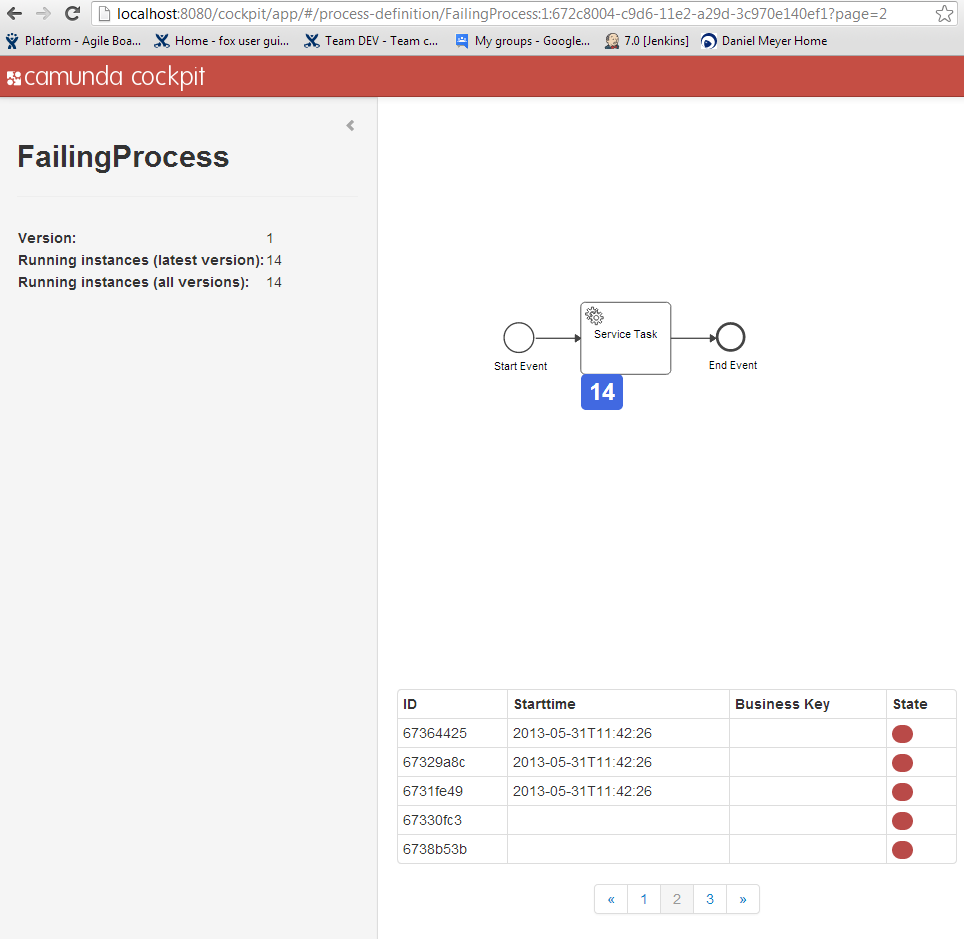Select page 3 of the instance list
This screenshot has height=939, width=964.
[x=710, y=898]
